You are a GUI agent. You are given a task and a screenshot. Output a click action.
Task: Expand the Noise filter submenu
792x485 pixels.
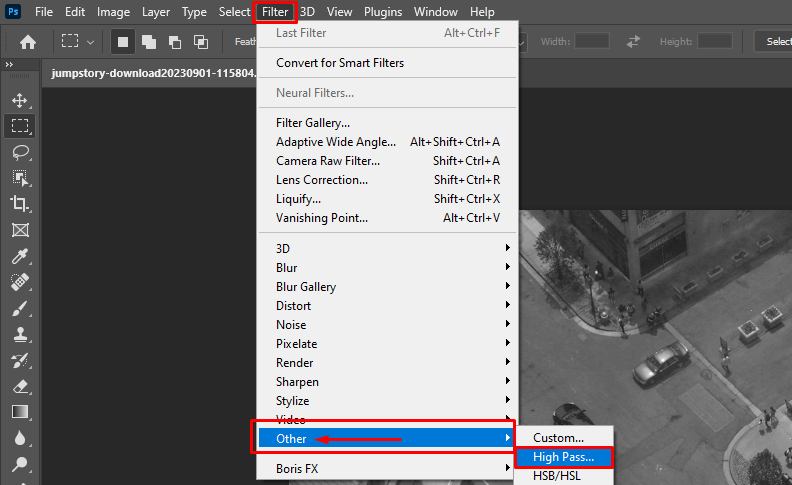(x=385, y=324)
